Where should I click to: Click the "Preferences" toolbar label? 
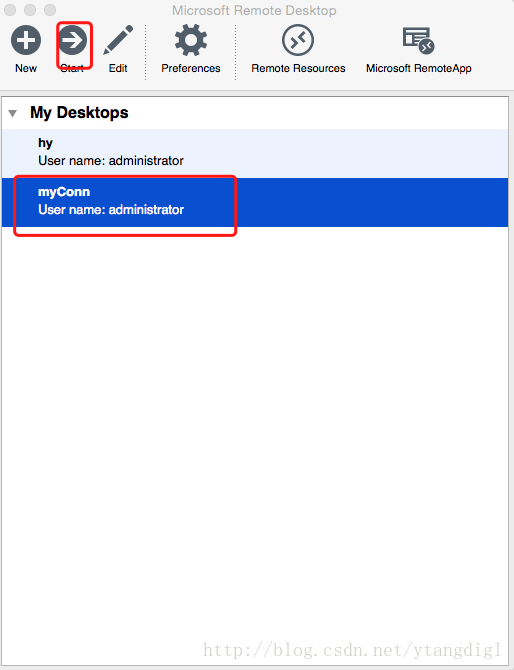coord(191,68)
